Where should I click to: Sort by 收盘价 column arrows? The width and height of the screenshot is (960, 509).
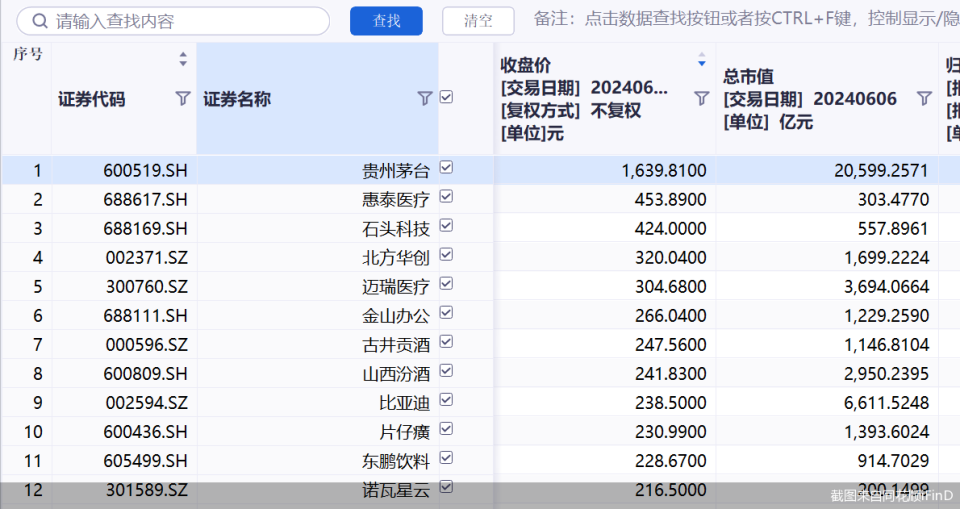(702, 59)
